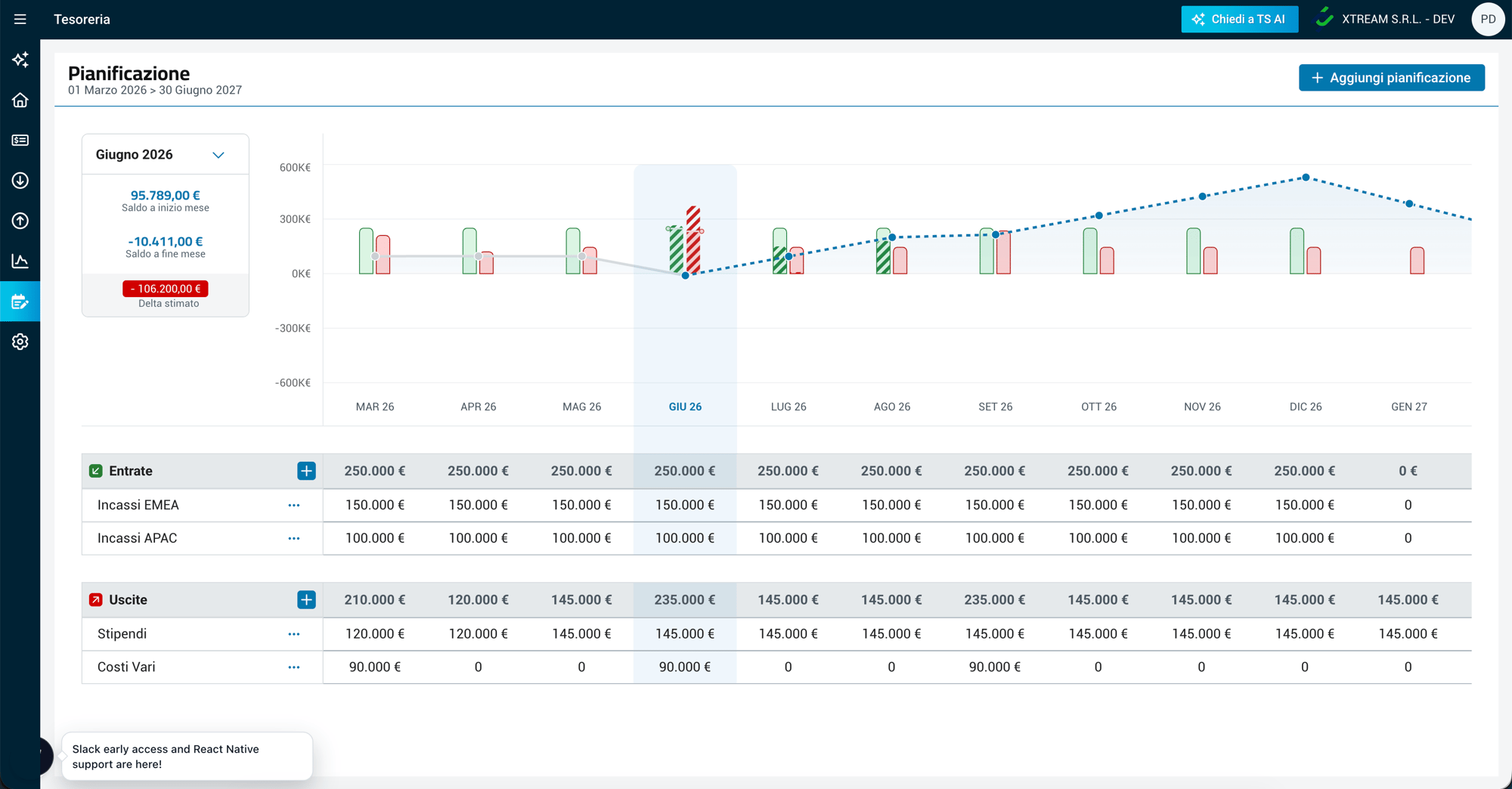Click the AI sparkle sidebar icon
Viewport: 1512px width, 789px height.
(20, 60)
